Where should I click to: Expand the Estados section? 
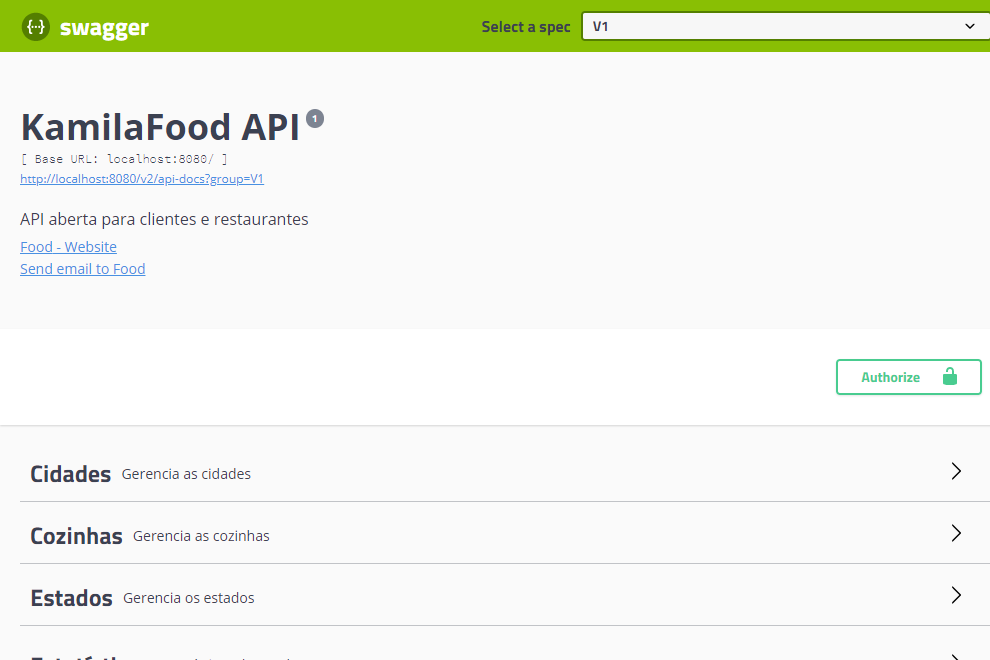(x=505, y=596)
